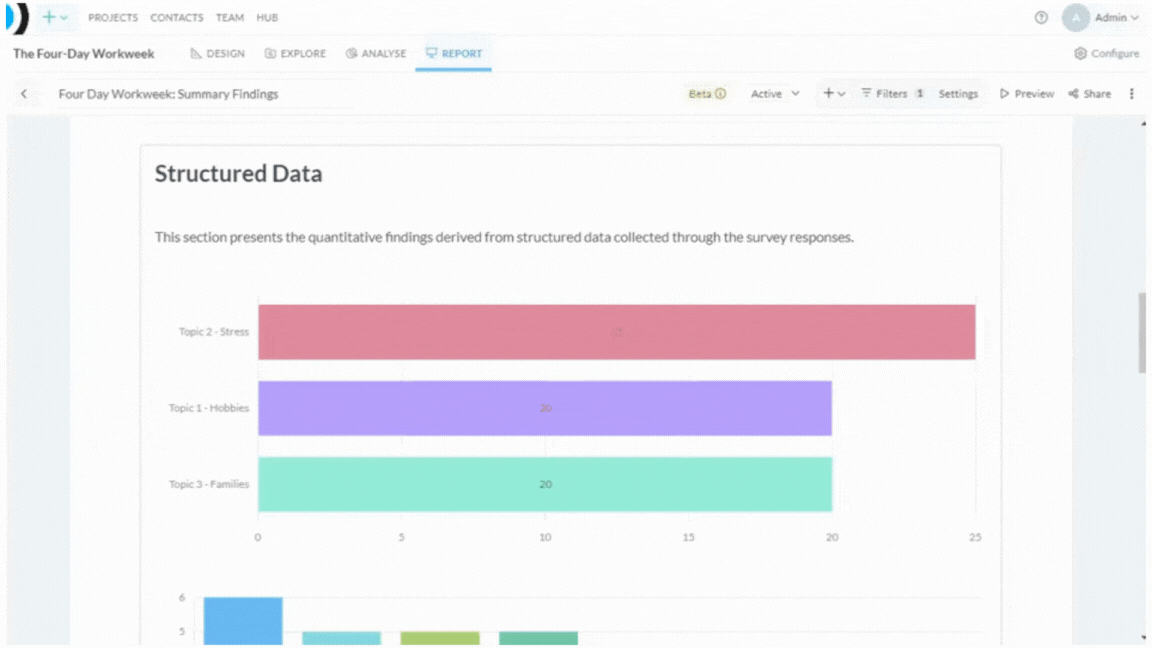Screen dimensions: 1152x648
Task: Open the PROJECTS menu
Action: pos(113,18)
